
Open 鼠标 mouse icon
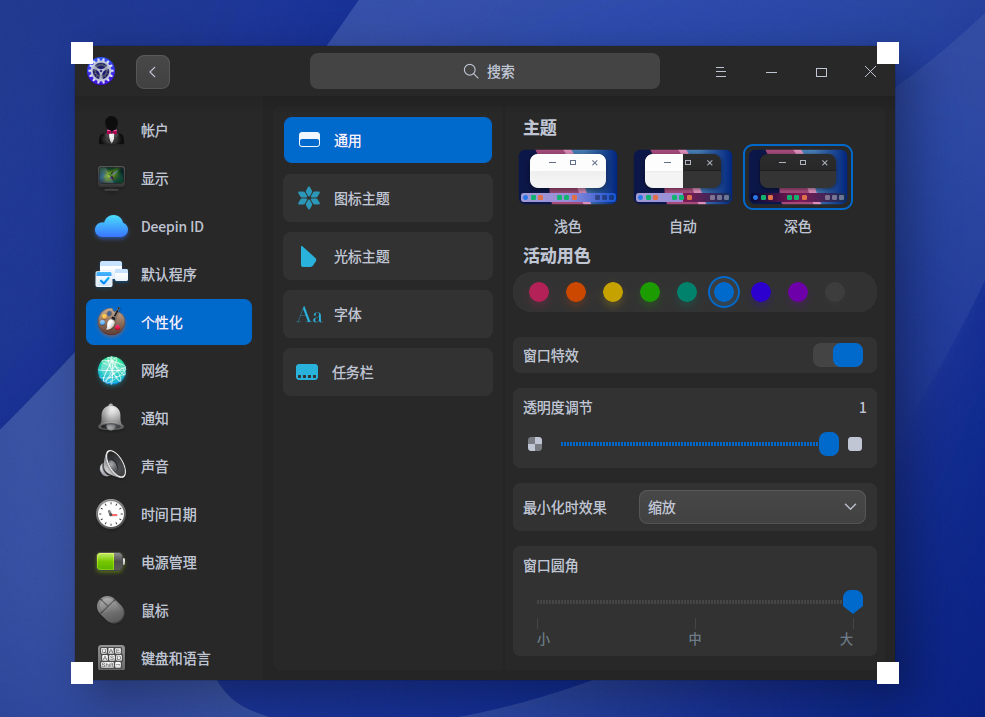[x=111, y=610]
